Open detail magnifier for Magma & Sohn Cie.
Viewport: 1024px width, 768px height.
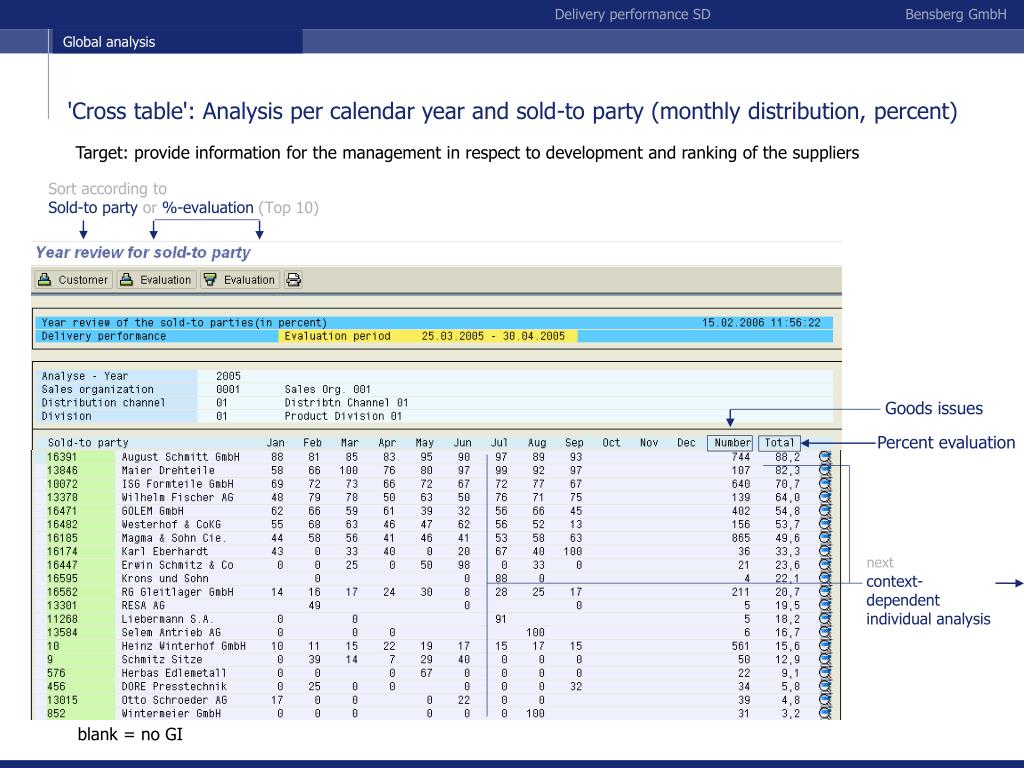[x=825, y=538]
